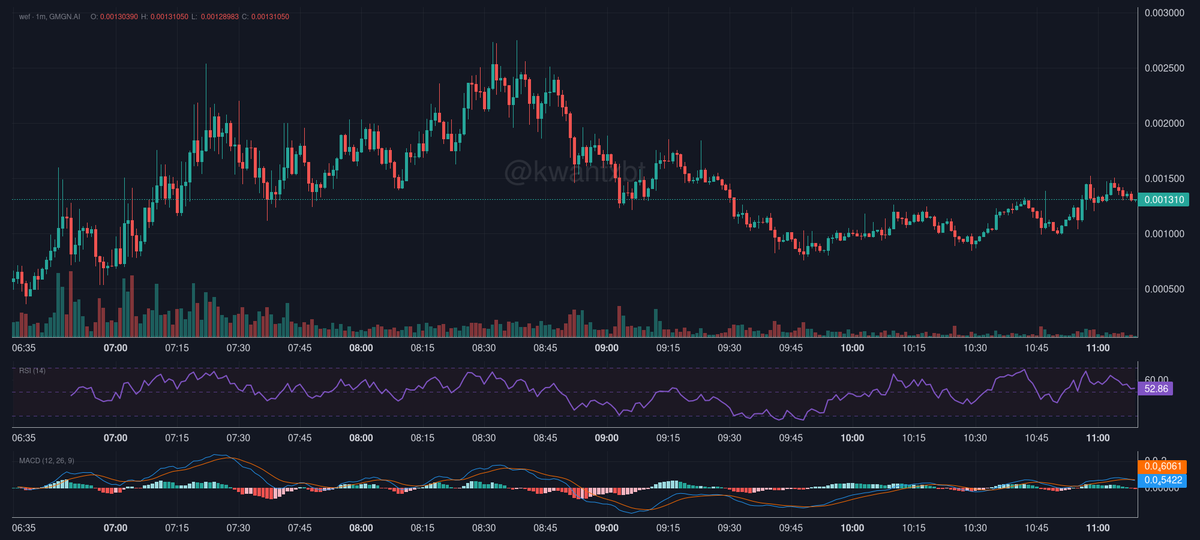Click the 0.001500 price axis label
1200x540 pixels.
1165,179
